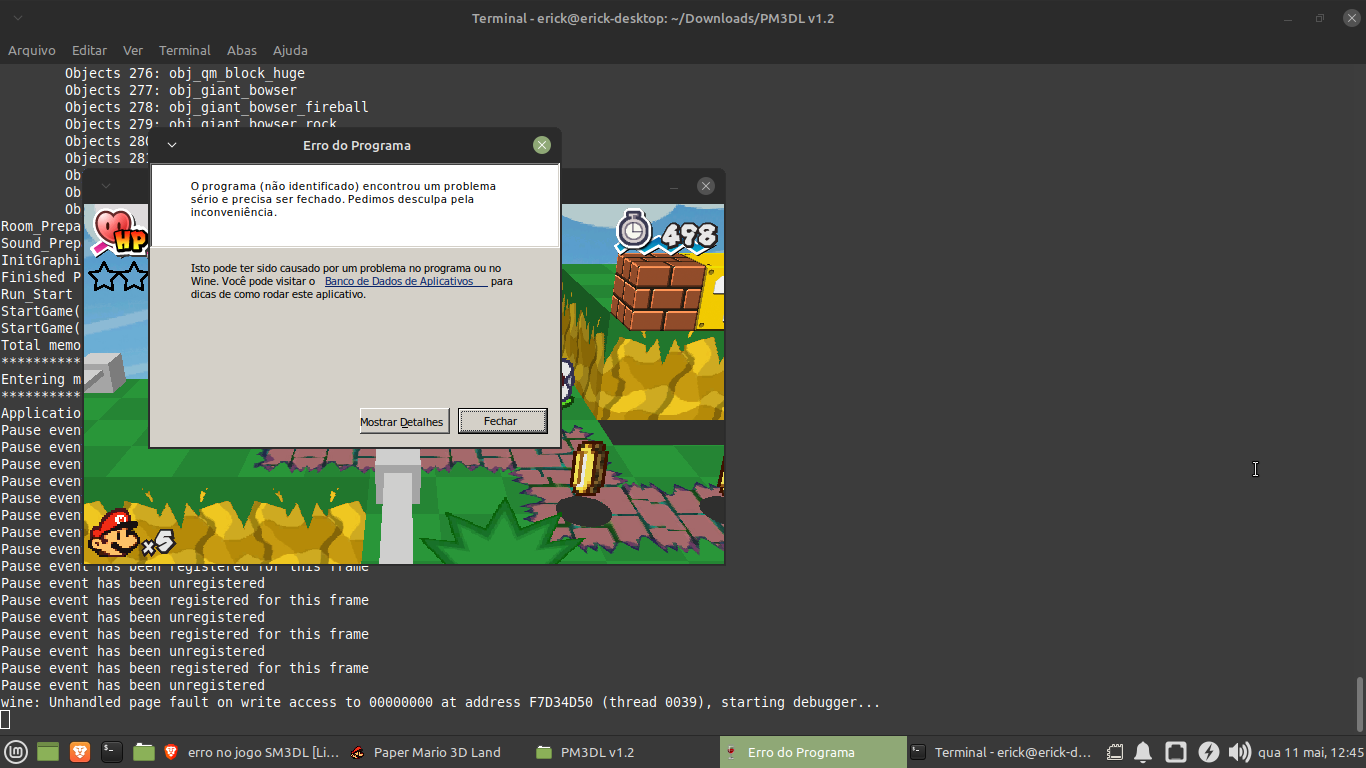Switch to the 'erro no jogo SM3DL' Brave window

click(251, 752)
